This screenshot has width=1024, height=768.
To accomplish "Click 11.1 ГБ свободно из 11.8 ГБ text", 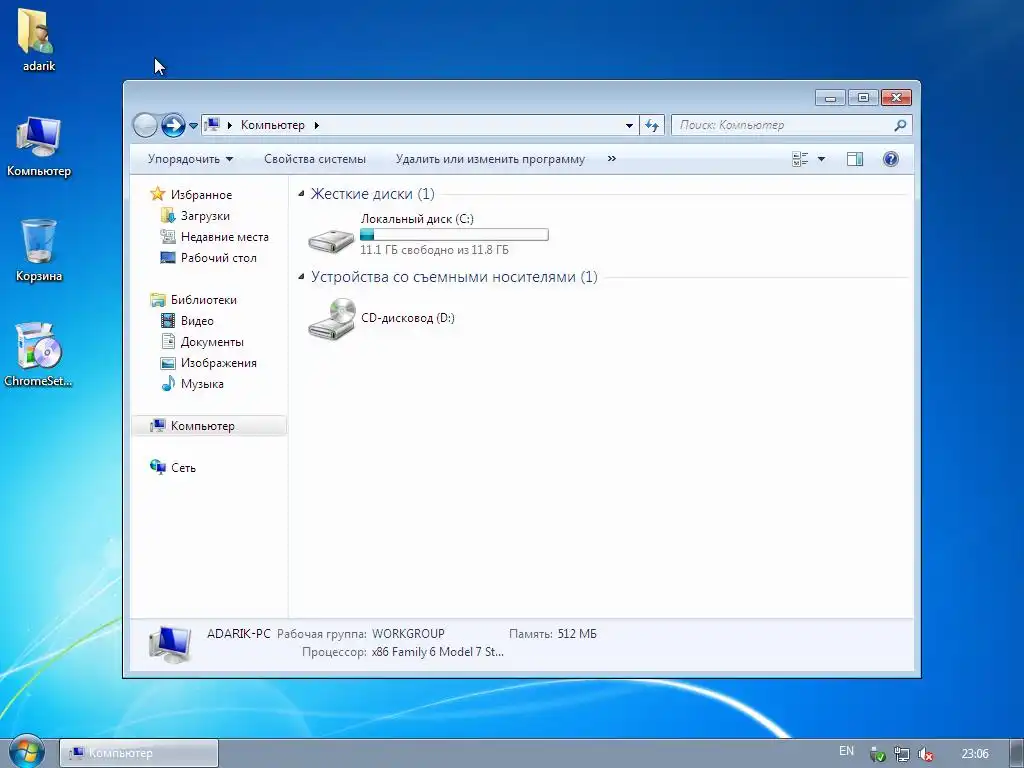I will tap(434, 249).
